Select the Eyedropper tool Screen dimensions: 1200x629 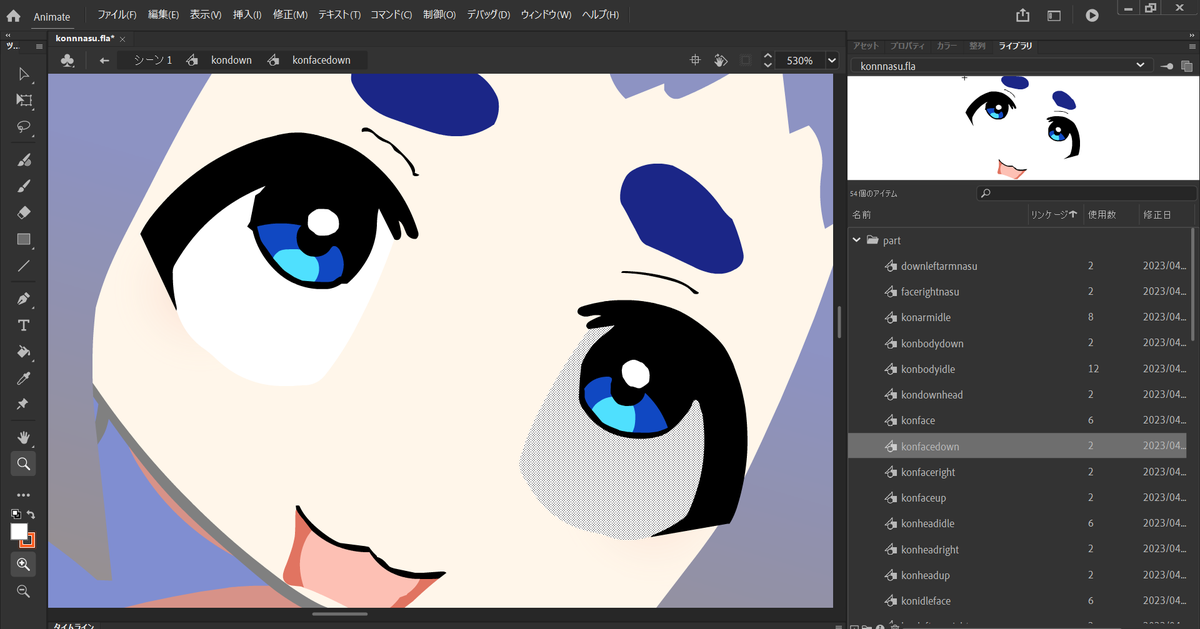(x=24, y=378)
